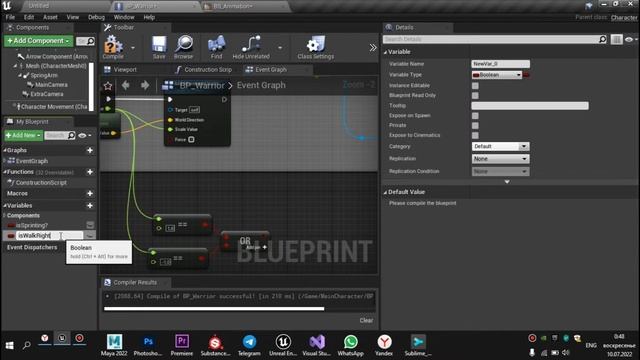
Task: Open the File menu
Action: coord(10,17)
